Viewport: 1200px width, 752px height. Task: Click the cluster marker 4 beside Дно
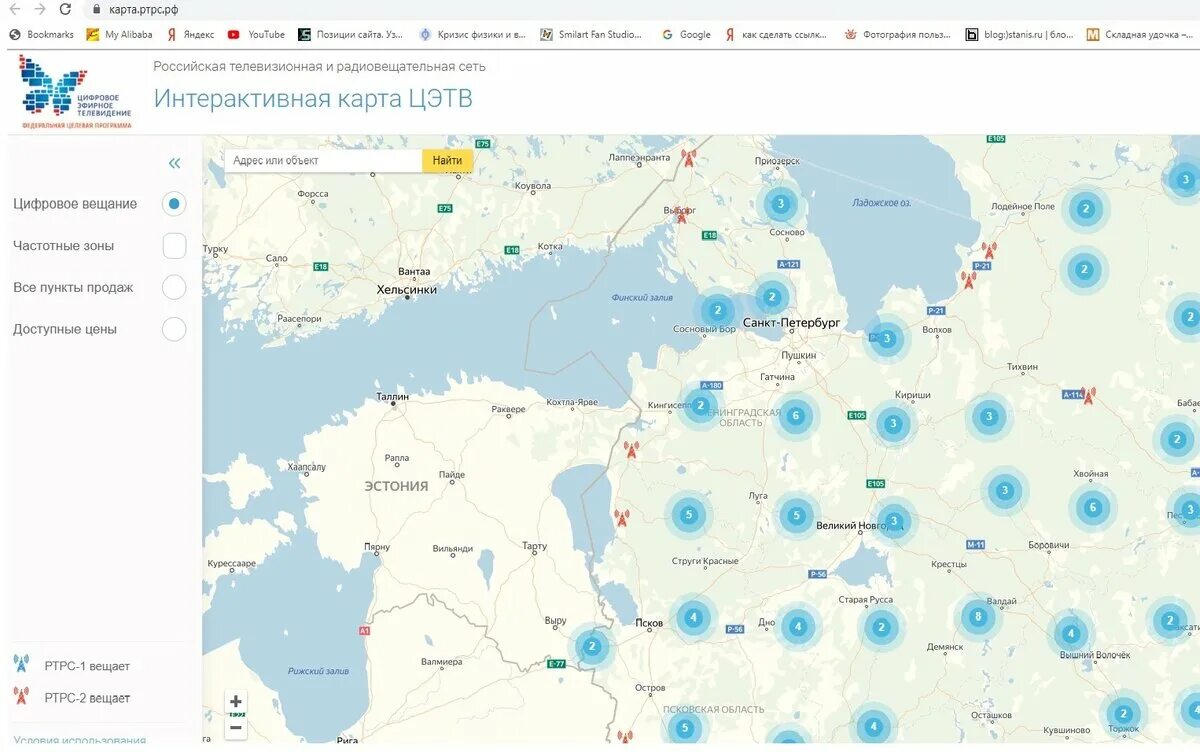coord(797,628)
